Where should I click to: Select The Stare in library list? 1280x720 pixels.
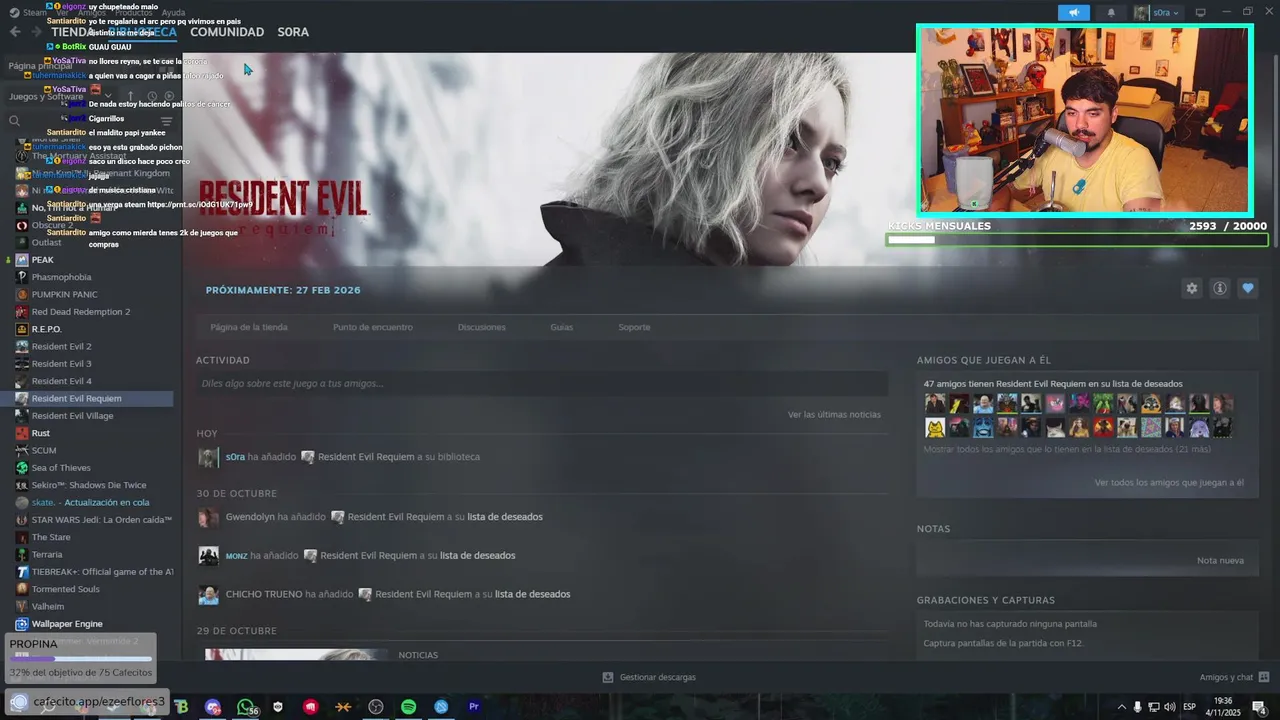click(51, 537)
